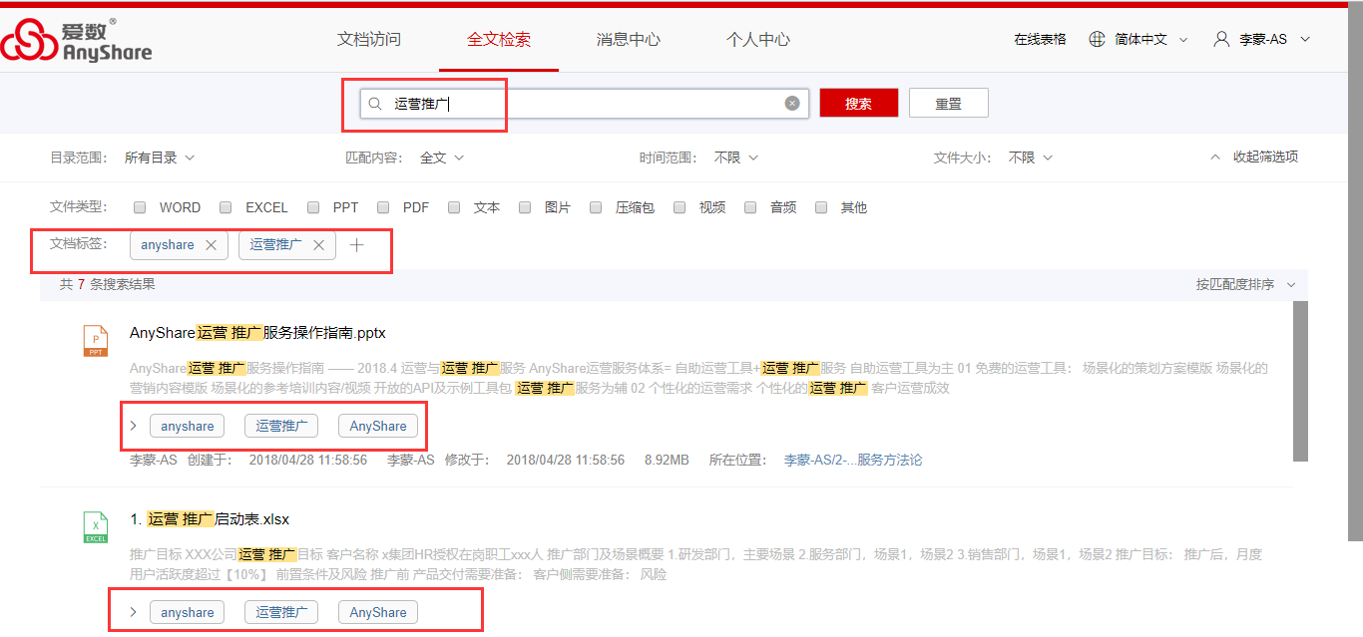Screen dimensions: 1363x637
Task: Remove the 运营推广 filter tag
Action: 319,245
